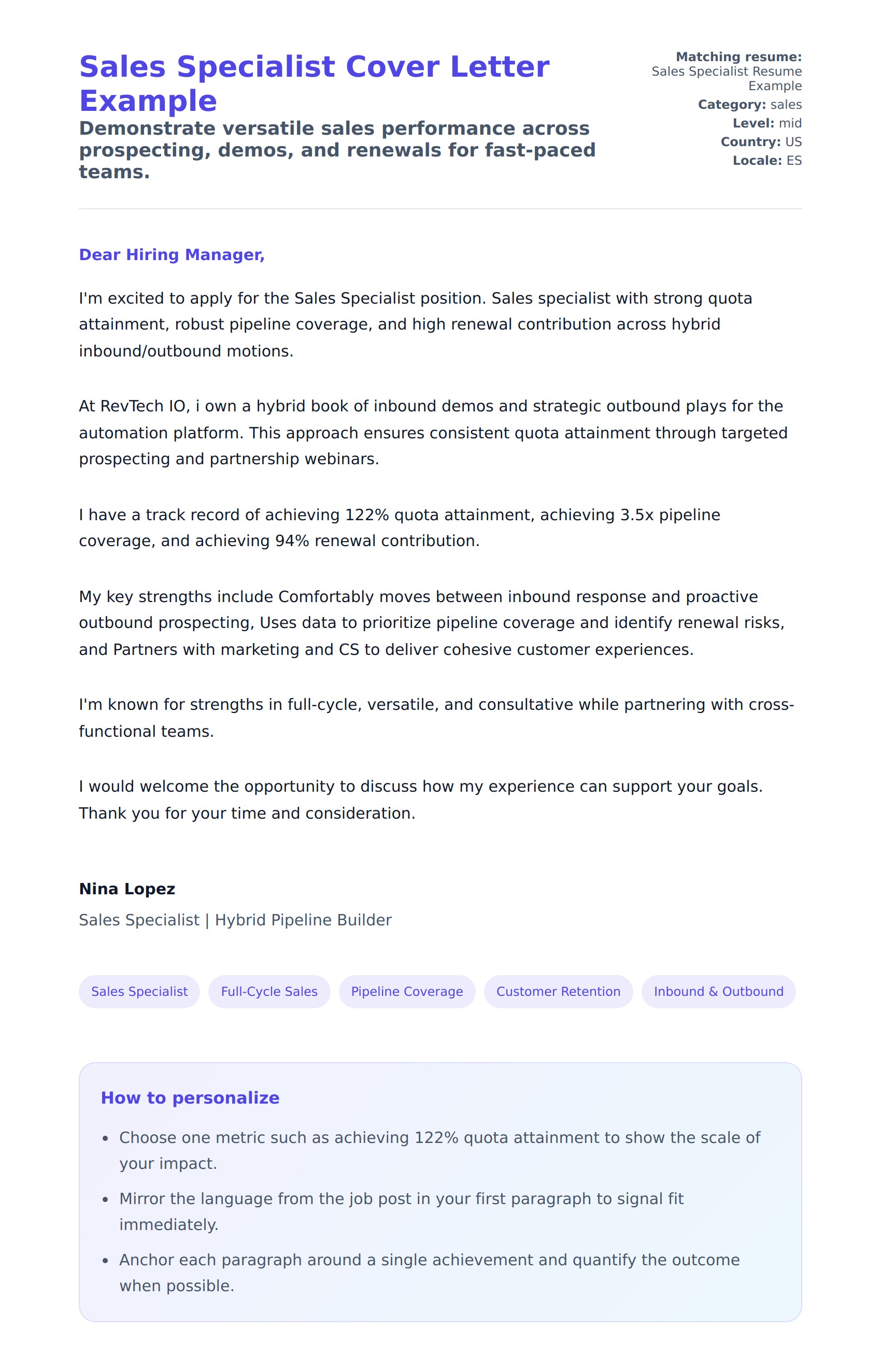Screen dimensions: 881x1372
Task: Click the "My key strengths" paragraph
Action: point(431,623)
